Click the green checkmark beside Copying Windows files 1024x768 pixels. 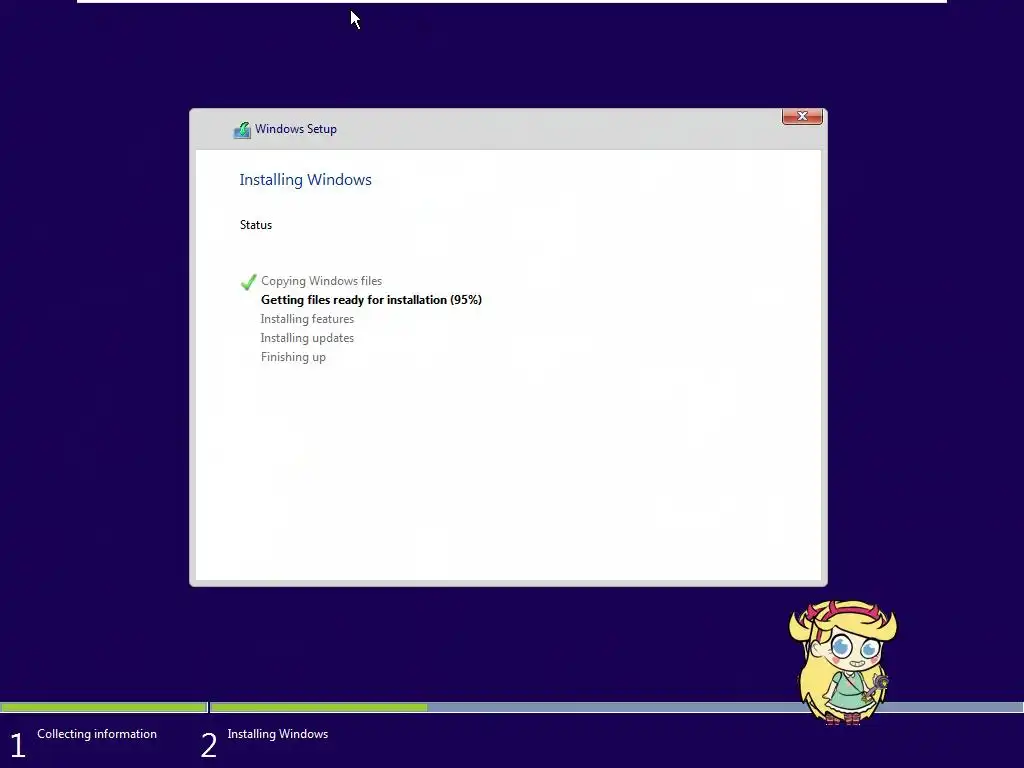pos(248,281)
